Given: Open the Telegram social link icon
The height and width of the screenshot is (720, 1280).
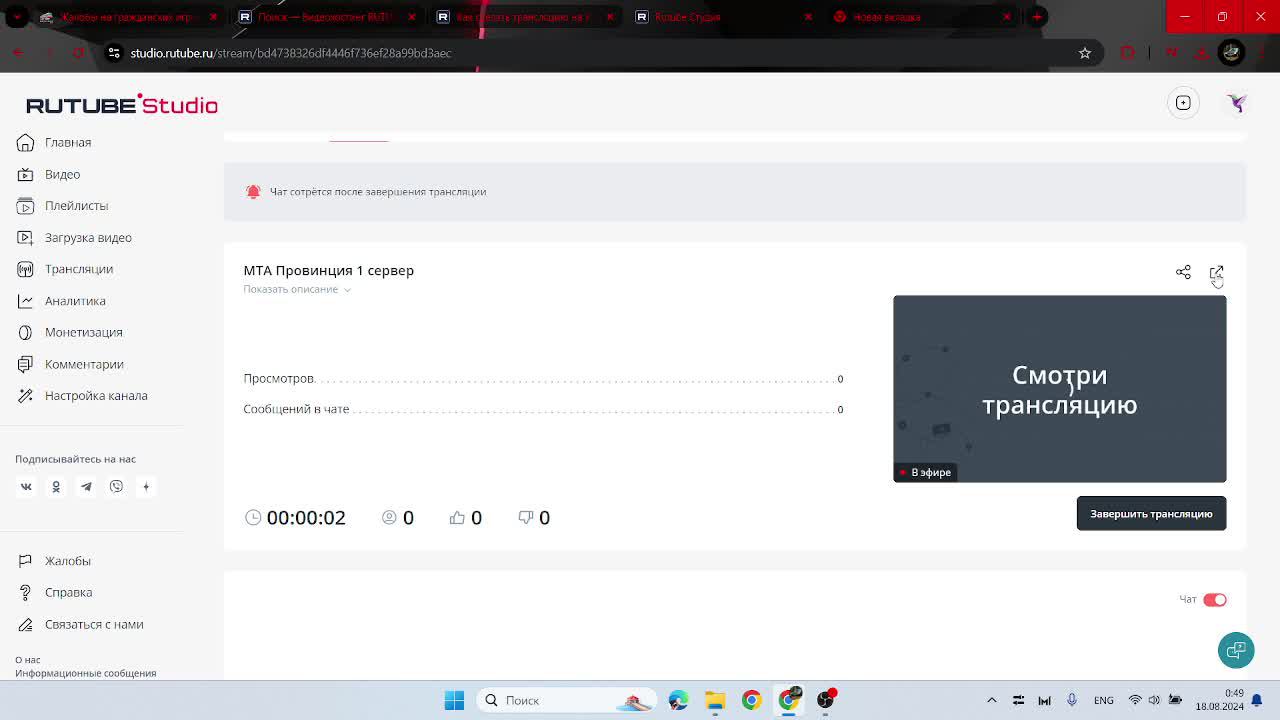Looking at the screenshot, I should point(86,487).
